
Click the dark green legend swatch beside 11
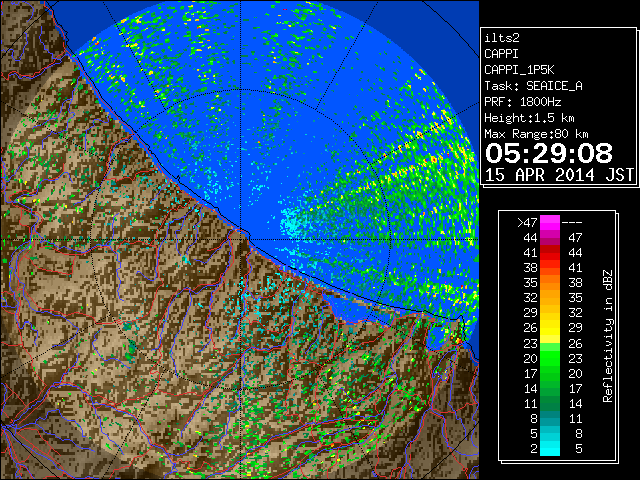click(x=550, y=404)
